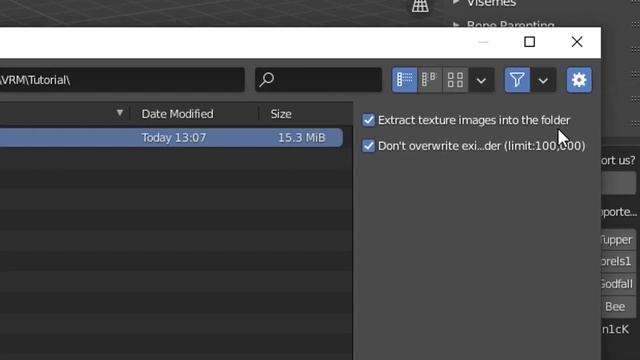Switch to horizontal list display mode
The image size is (640, 360).
click(430, 80)
